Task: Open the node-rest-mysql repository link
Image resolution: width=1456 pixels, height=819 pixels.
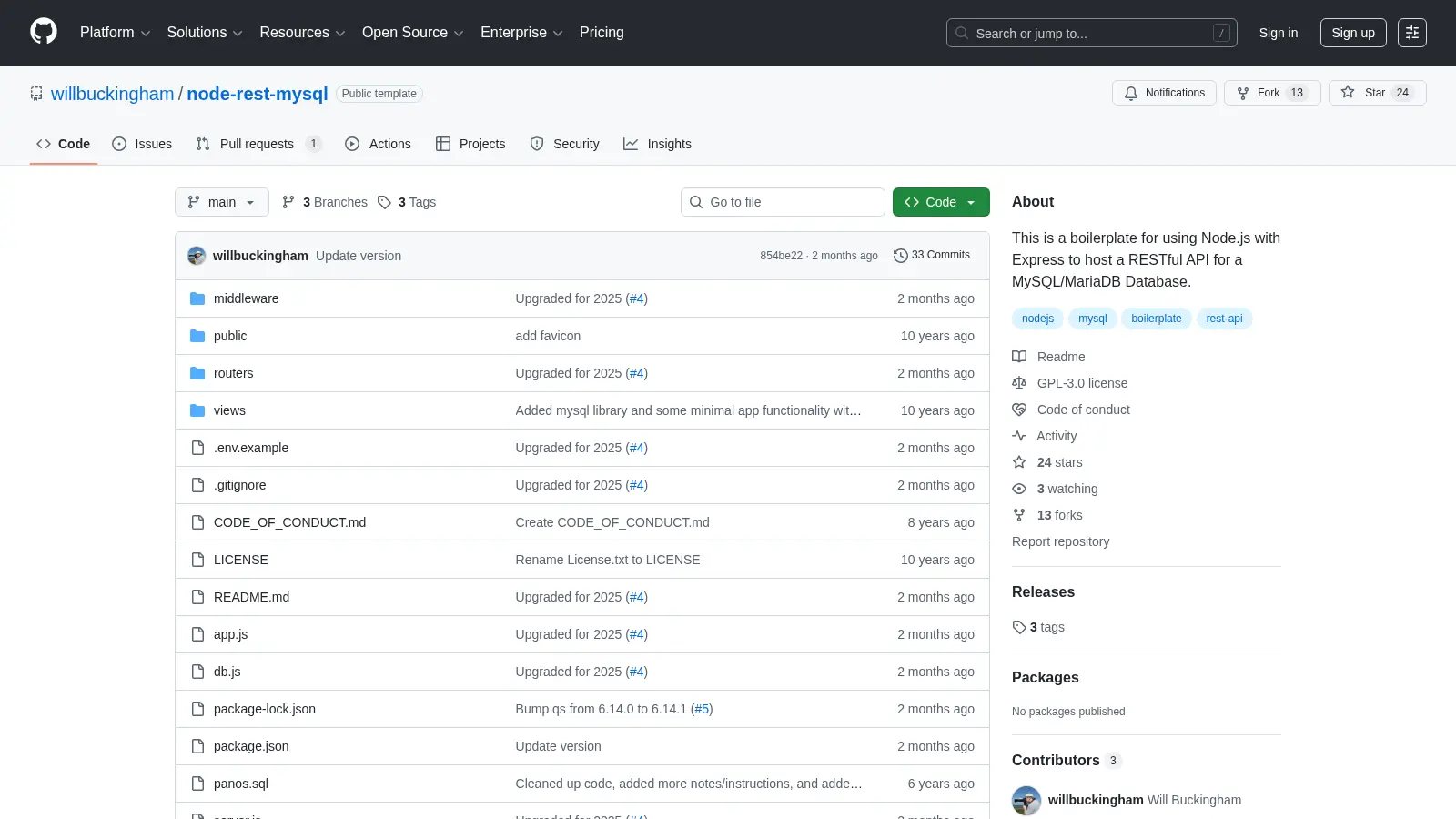Action: [258, 94]
